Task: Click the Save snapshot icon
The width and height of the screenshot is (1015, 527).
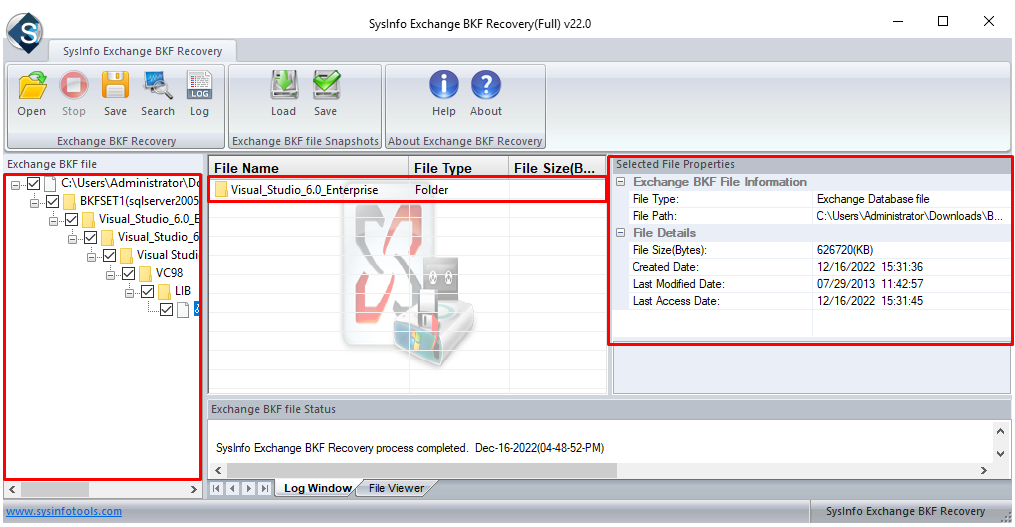Action: pyautogui.click(x=326, y=85)
